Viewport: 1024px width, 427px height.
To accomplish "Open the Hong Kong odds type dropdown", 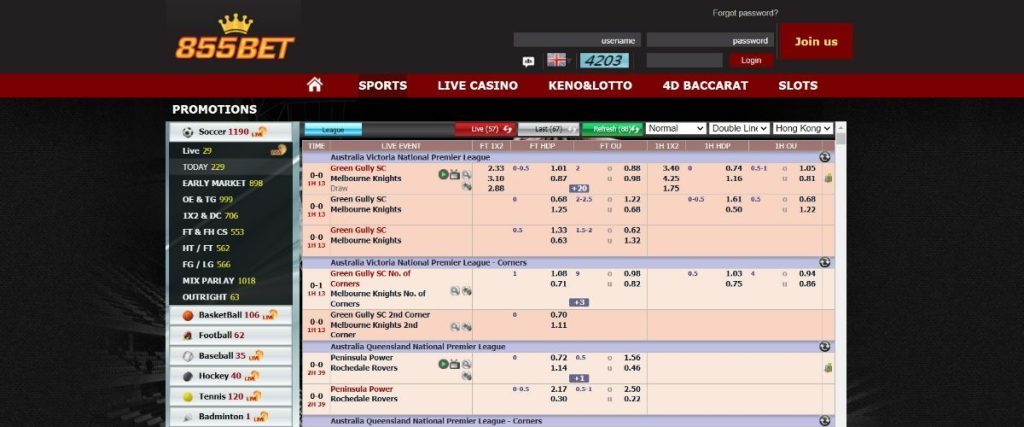I will click(803, 129).
